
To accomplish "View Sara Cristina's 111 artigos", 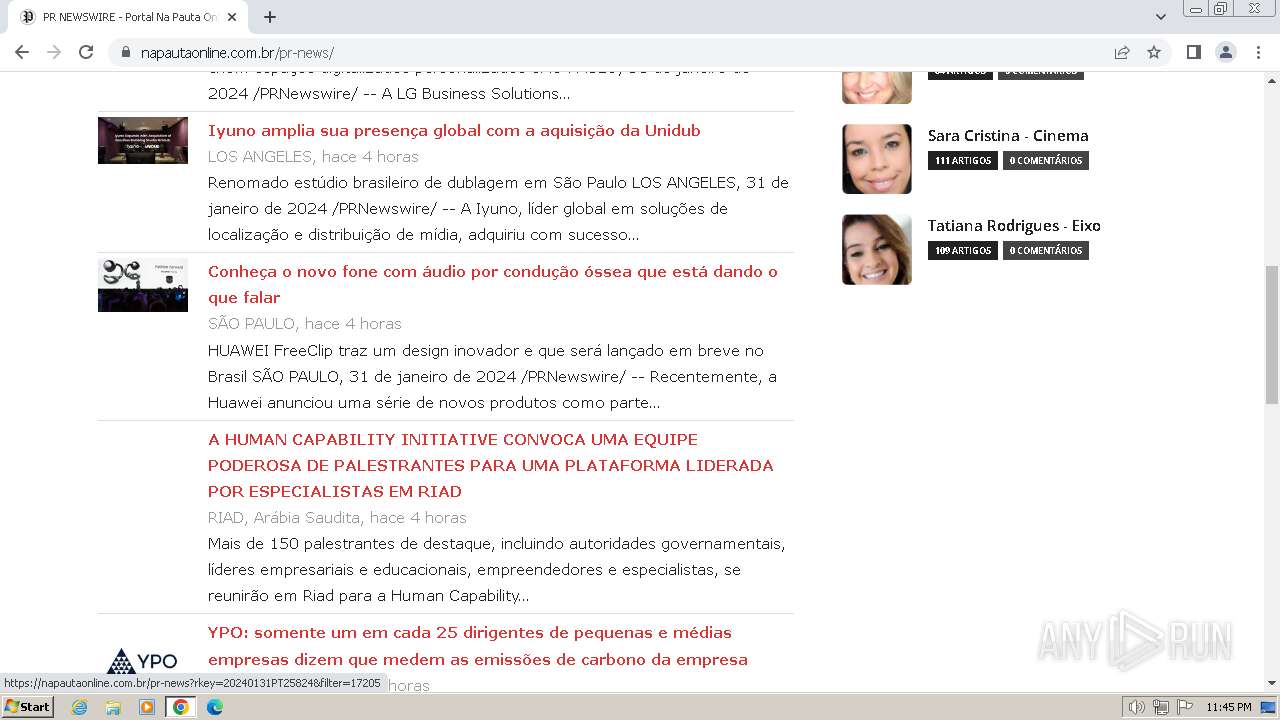I will (963, 160).
